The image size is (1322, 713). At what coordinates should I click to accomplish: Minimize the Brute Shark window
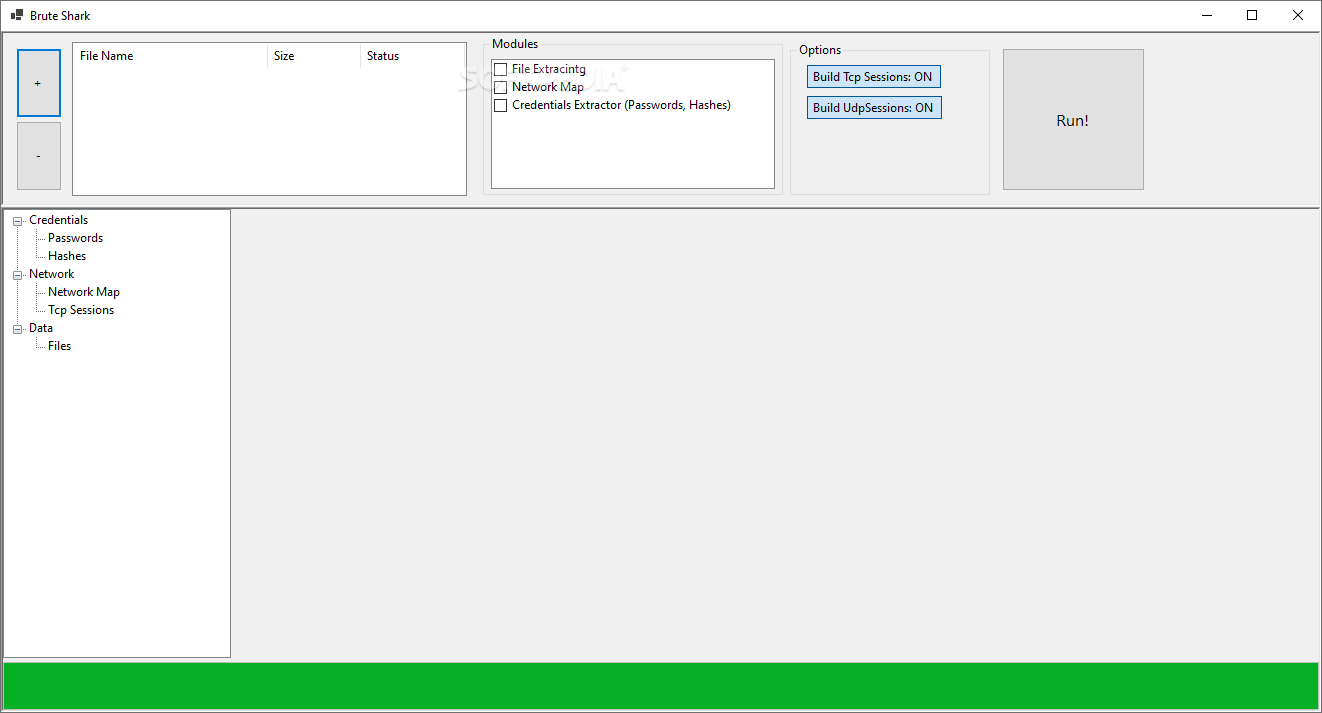(x=1207, y=15)
